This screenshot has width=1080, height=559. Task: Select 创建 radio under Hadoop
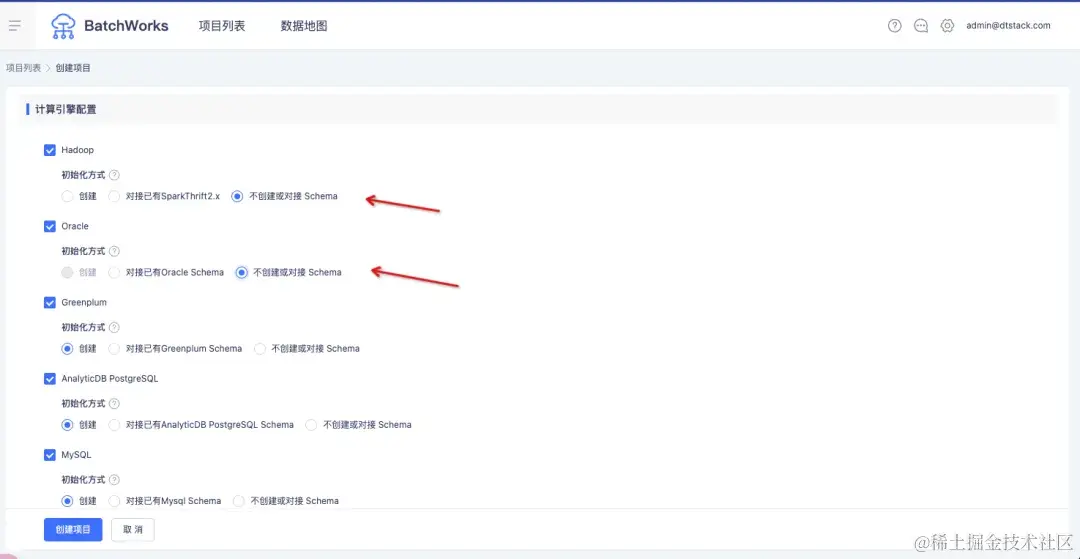pyautogui.click(x=67, y=196)
